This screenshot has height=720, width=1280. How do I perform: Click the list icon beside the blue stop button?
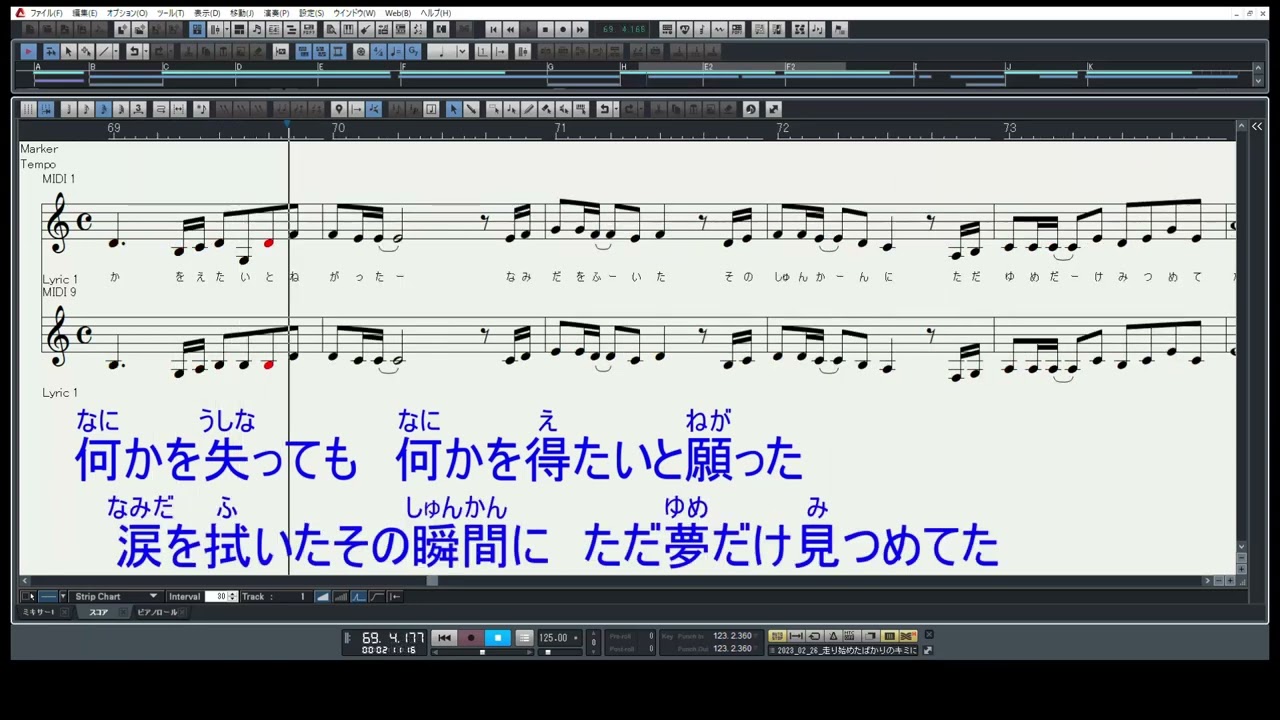pos(524,638)
